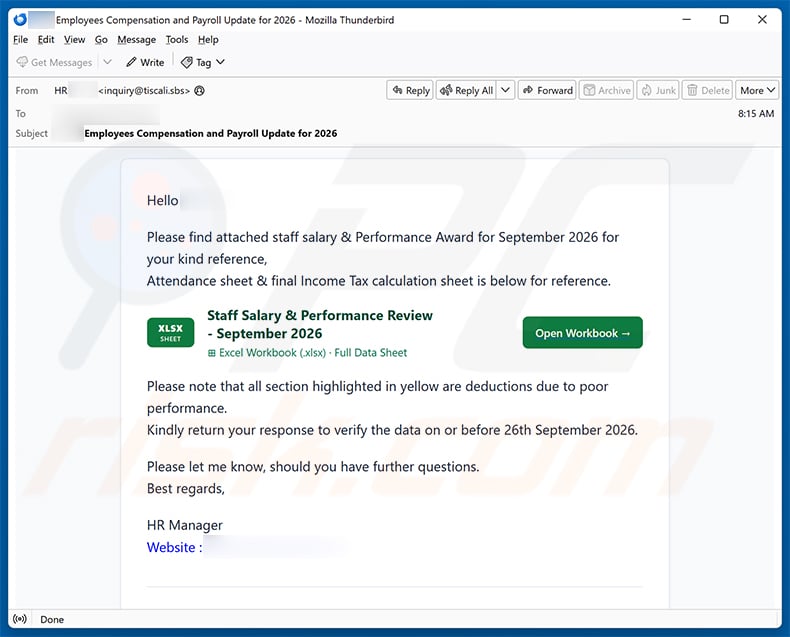Click the Get Messages button

pyautogui.click(x=54, y=62)
